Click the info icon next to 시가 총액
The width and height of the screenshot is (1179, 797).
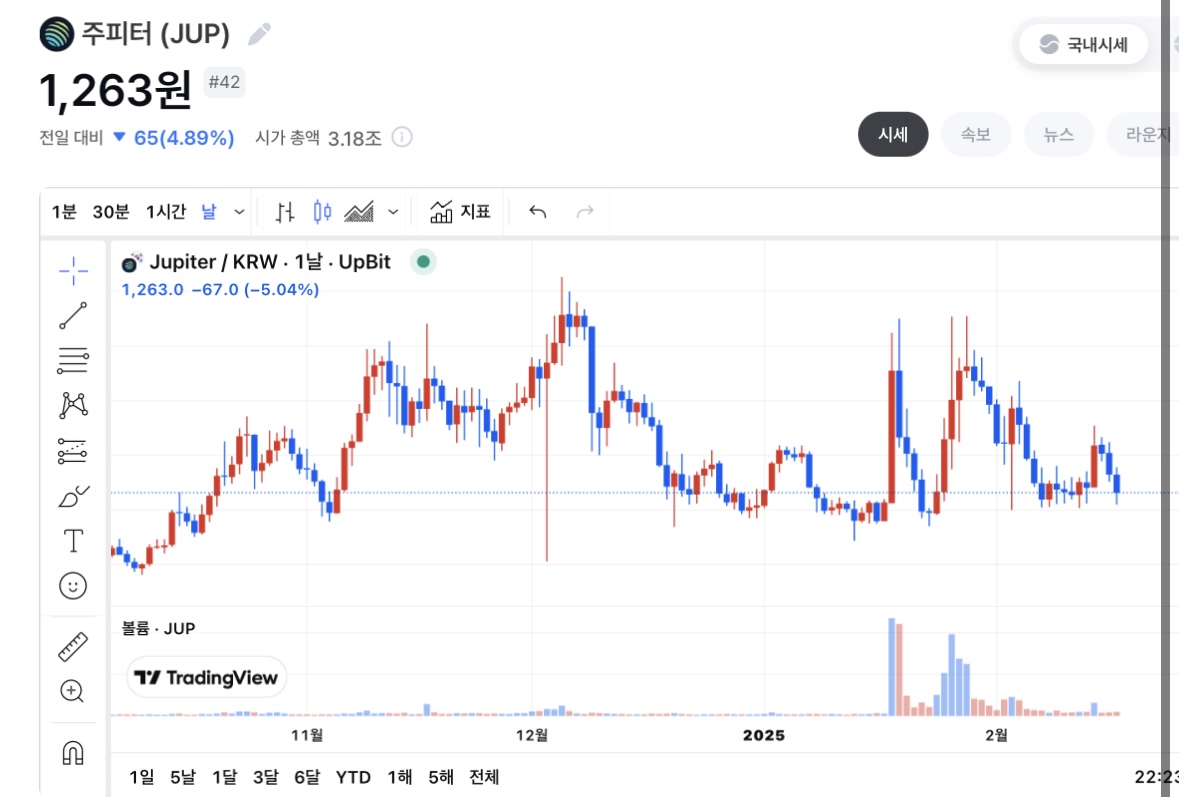coord(402,138)
